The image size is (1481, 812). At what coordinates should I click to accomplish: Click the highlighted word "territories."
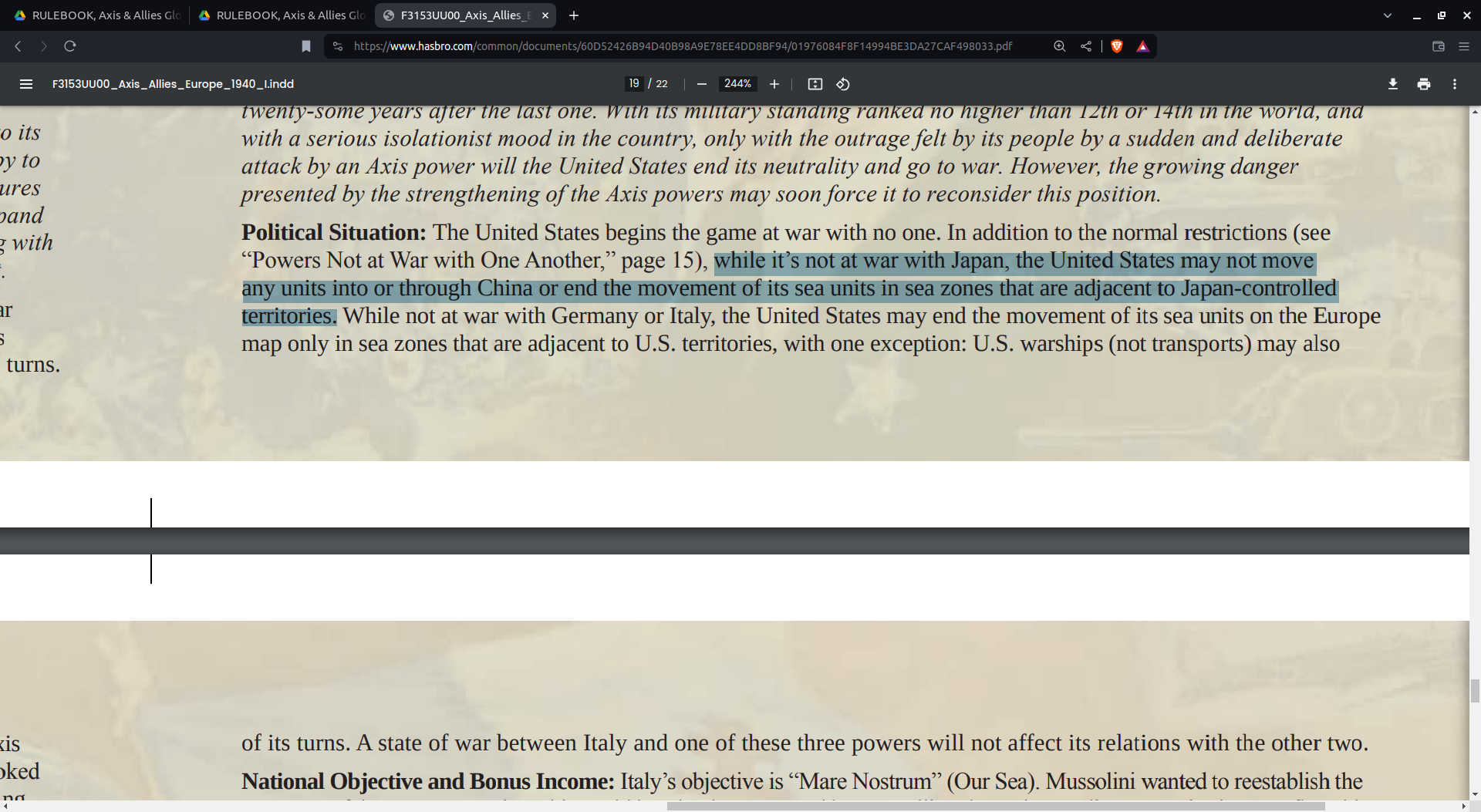[x=289, y=315]
